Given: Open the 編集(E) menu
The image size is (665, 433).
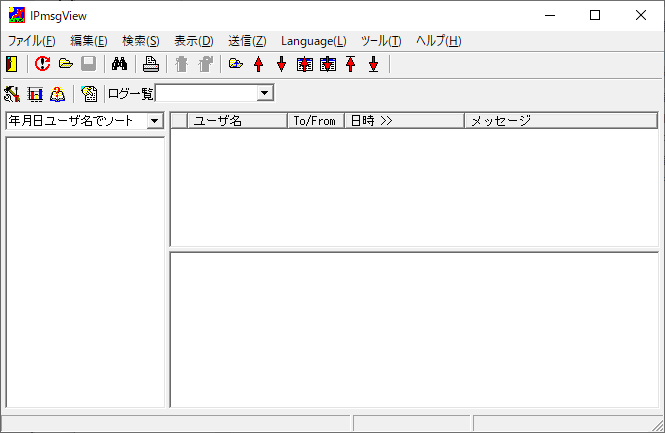Looking at the screenshot, I should click(x=89, y=41).
